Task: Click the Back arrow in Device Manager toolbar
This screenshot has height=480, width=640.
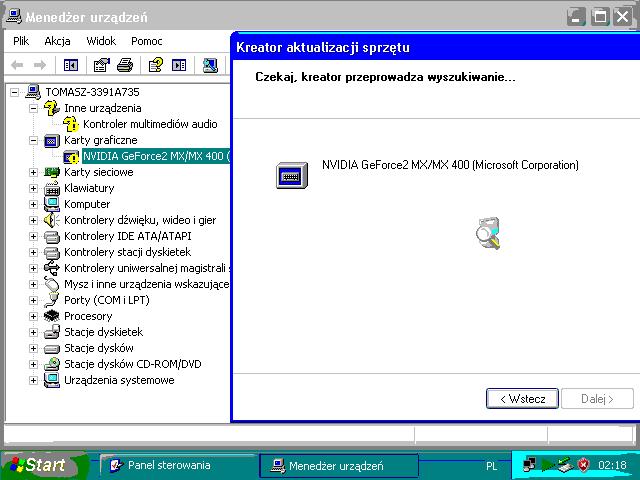Action: 17,65
